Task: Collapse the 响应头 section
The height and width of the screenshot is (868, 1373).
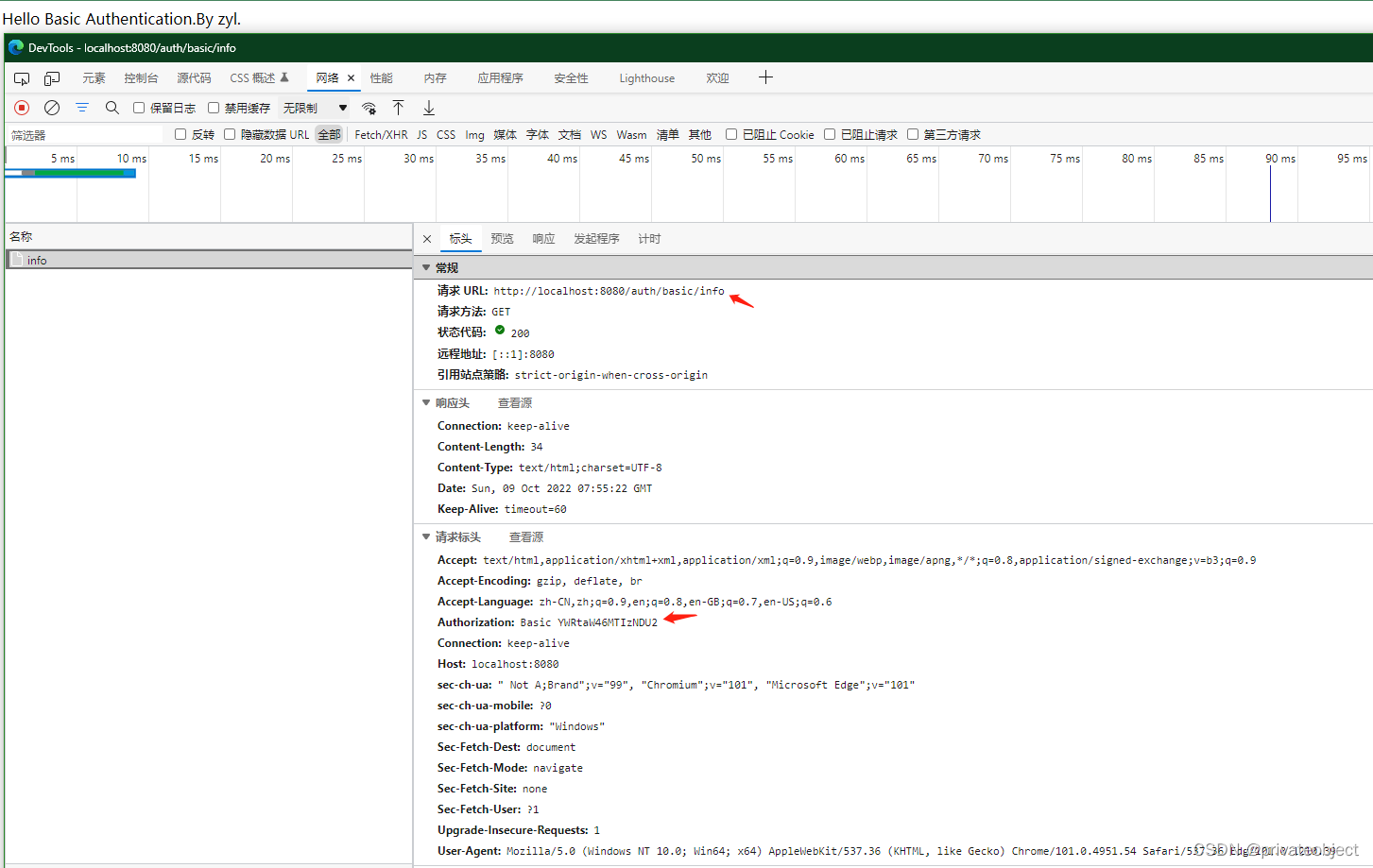Action: pos(426,403)
